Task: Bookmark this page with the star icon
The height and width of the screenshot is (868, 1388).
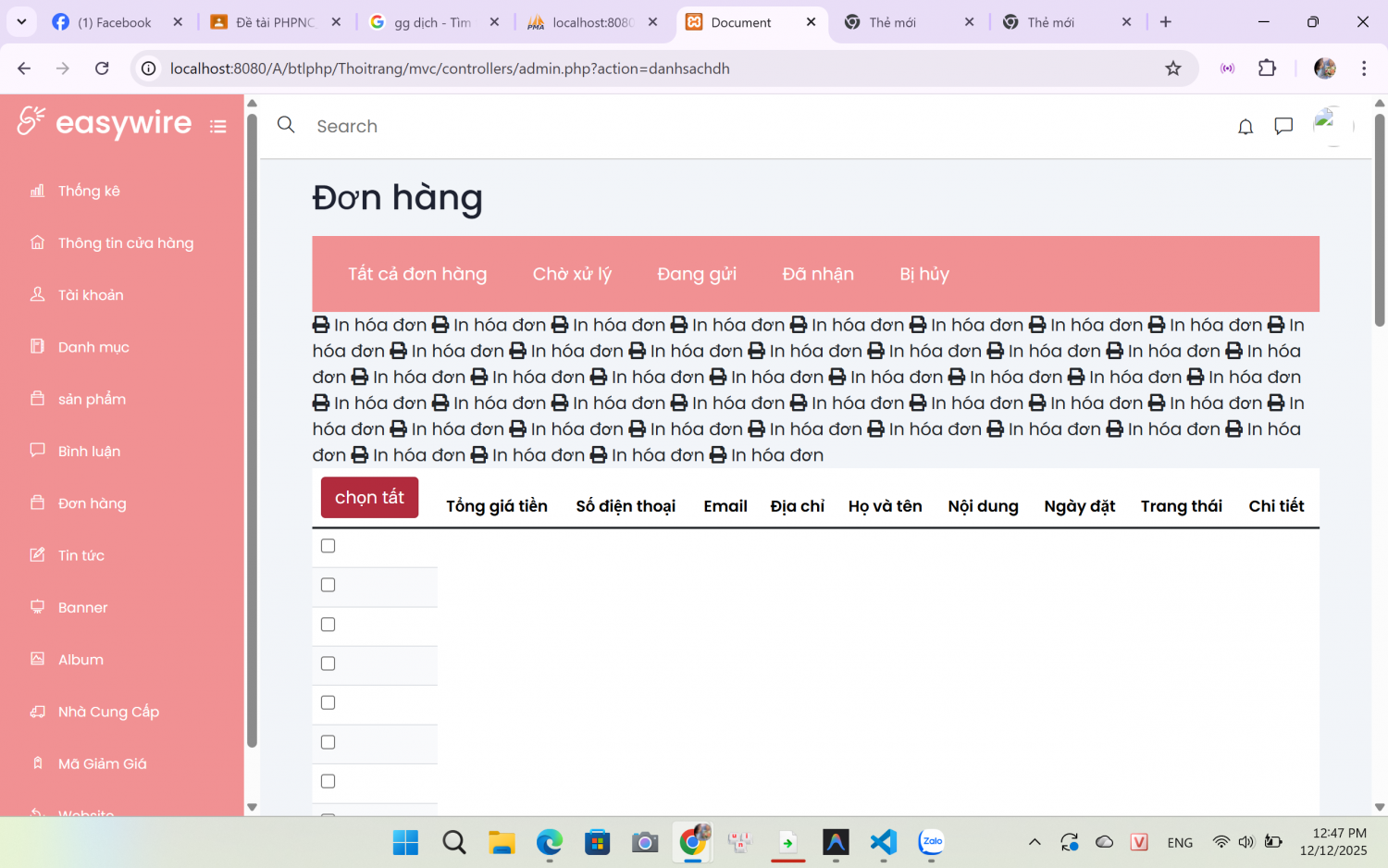Action: tap(1173, 68)
